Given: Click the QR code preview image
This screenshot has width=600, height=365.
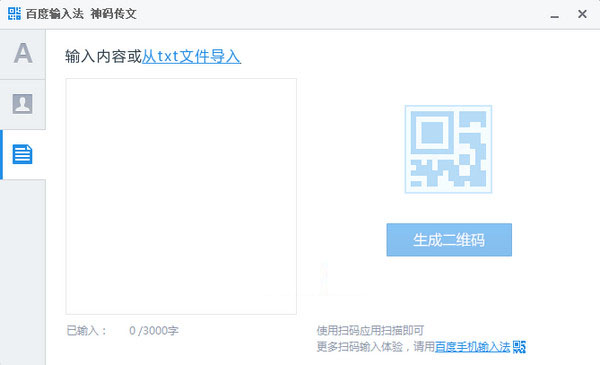Looking at the screenshot, I should 448,149.
